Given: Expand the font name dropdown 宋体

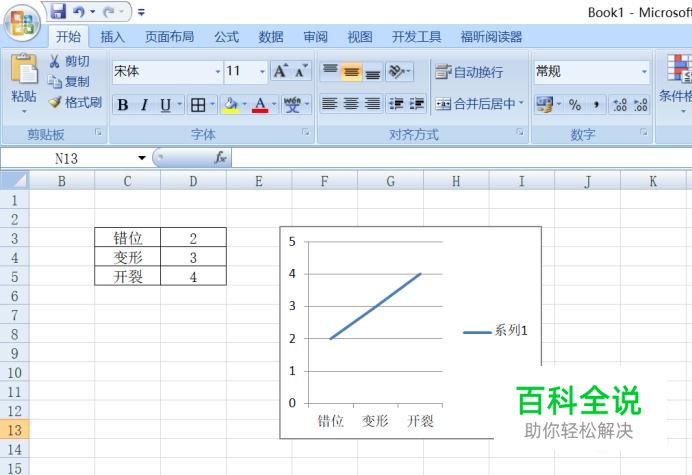Looking at the screenshot, I should click(218, 72).
